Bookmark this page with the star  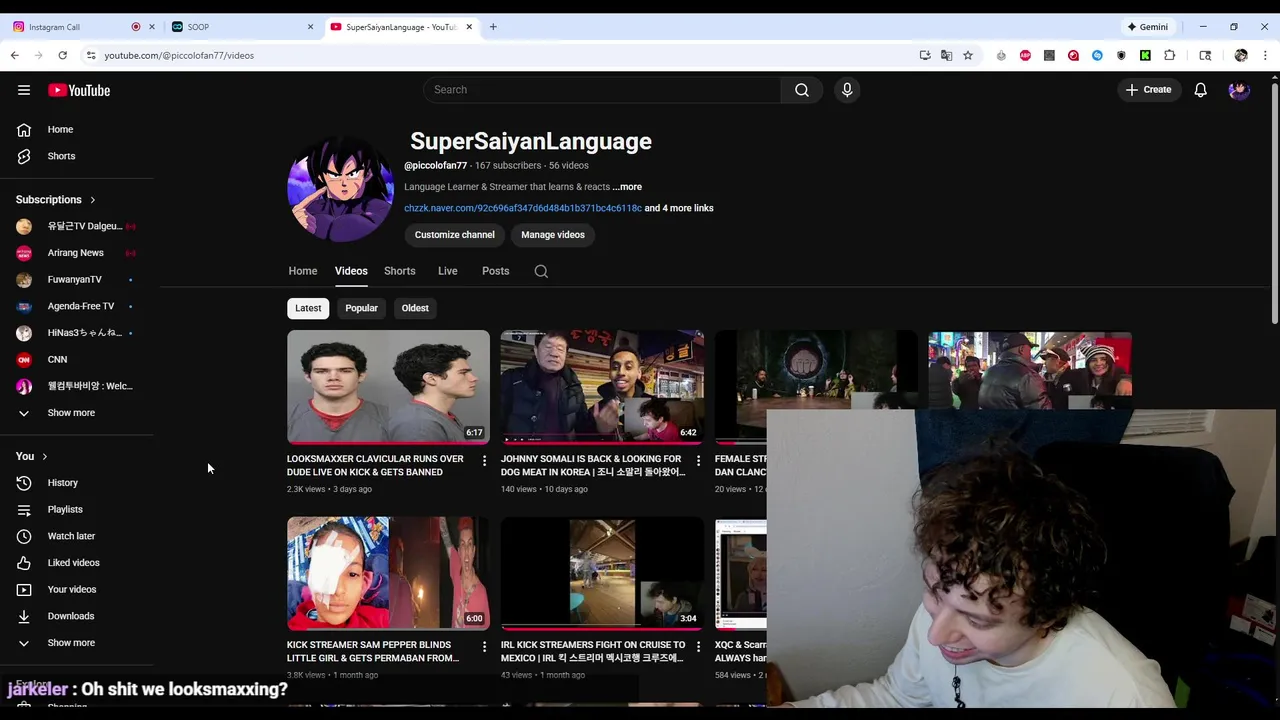point(968,55)
